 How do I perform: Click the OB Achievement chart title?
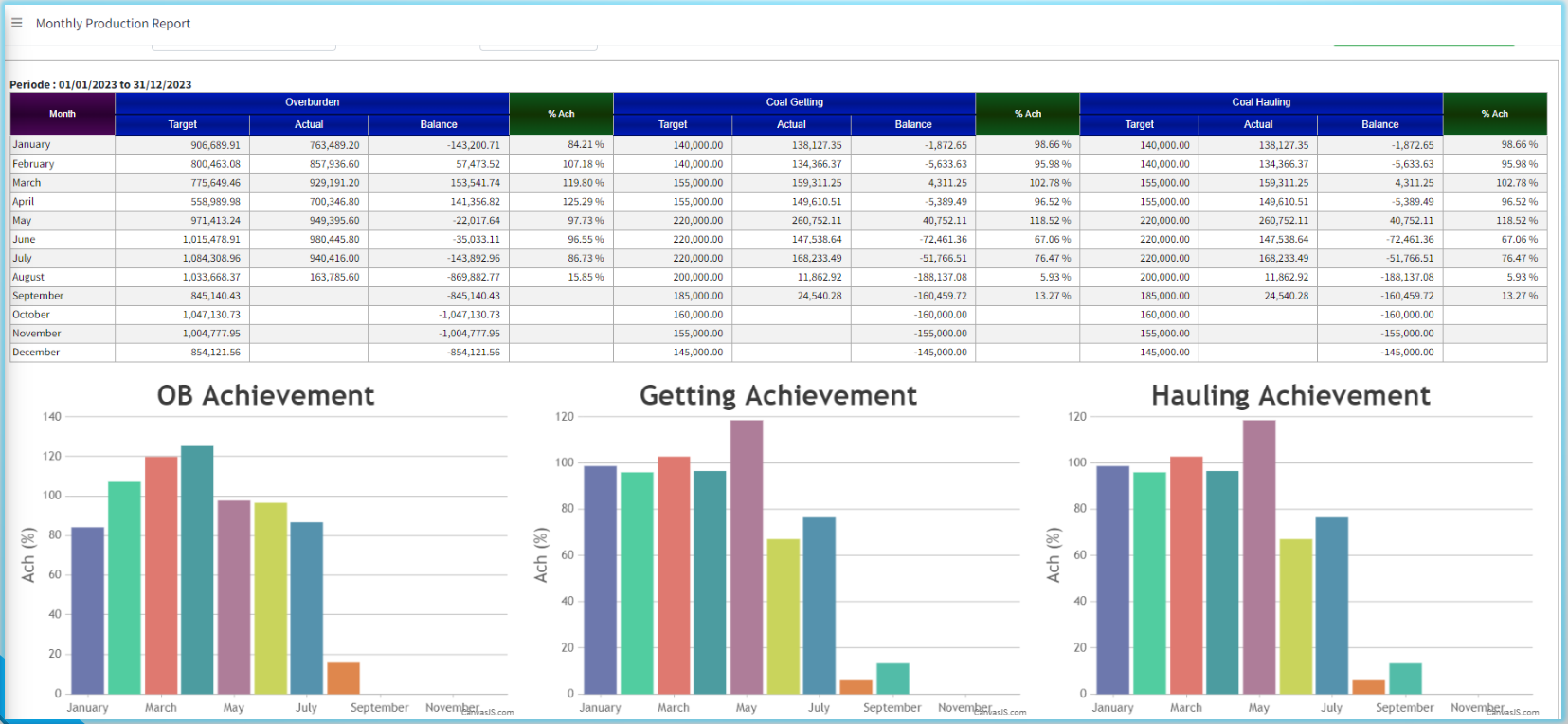(x=266, y=395)
